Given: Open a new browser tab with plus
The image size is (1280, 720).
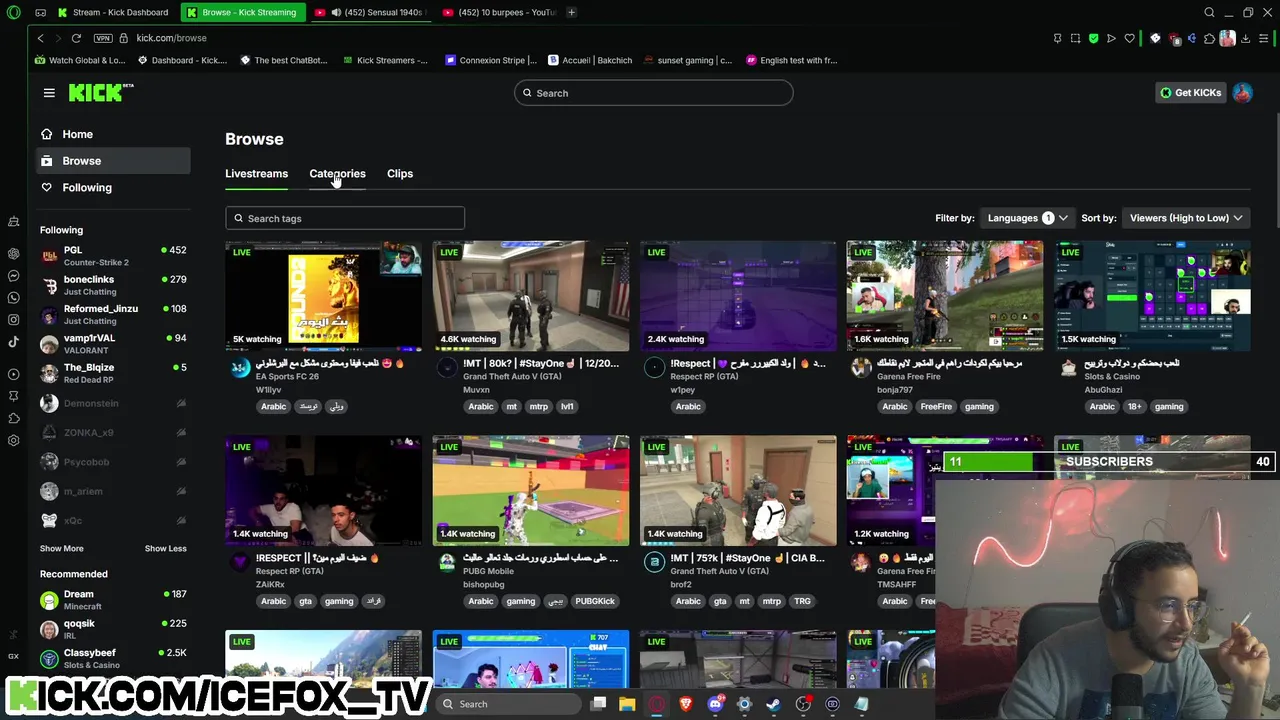Looking at the screenshot, I should click(571, 12).
